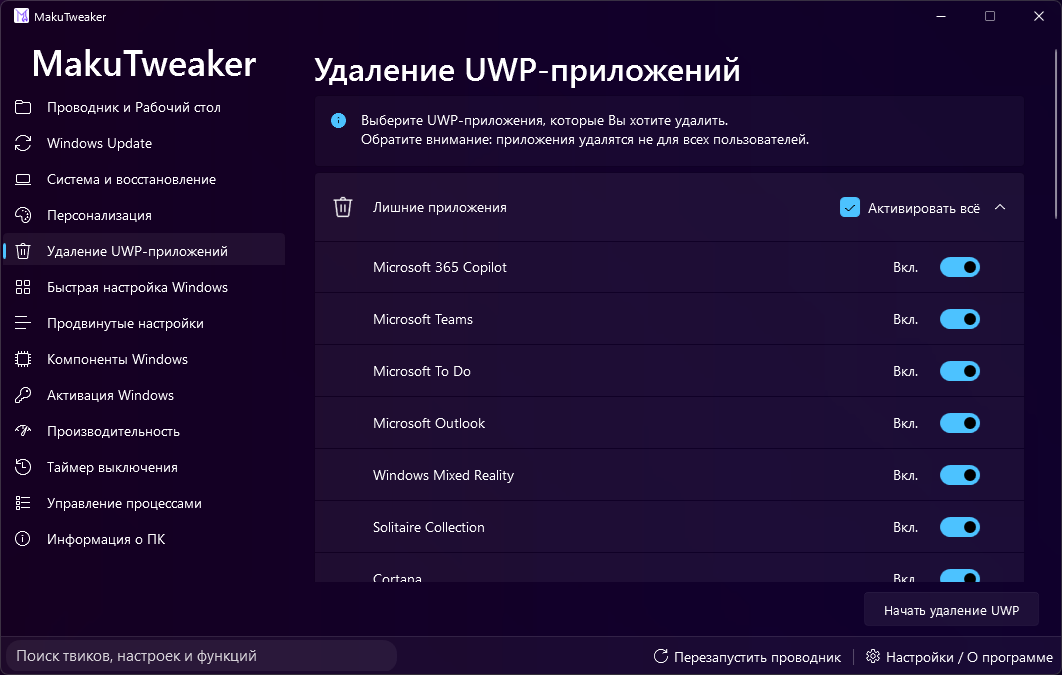The height and width of the screenshot is (675, 1062).
Task: Open the Компоненты Windows page
Action: click(x=144, y=359)
